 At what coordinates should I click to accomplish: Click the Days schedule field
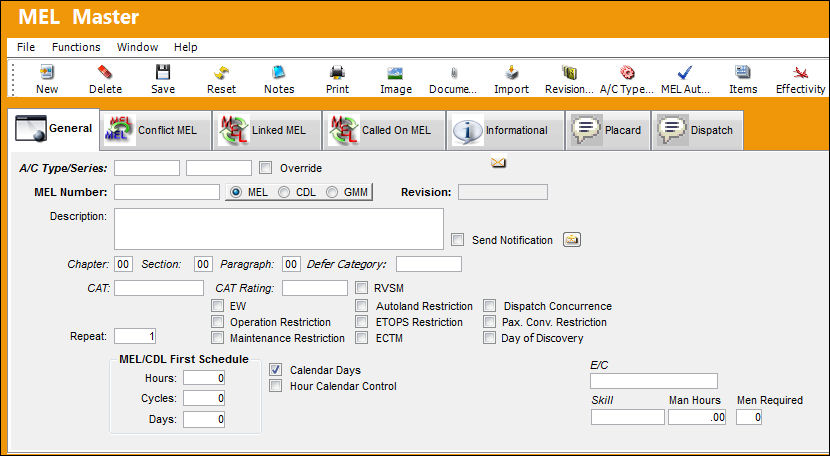tap(204, 419)
